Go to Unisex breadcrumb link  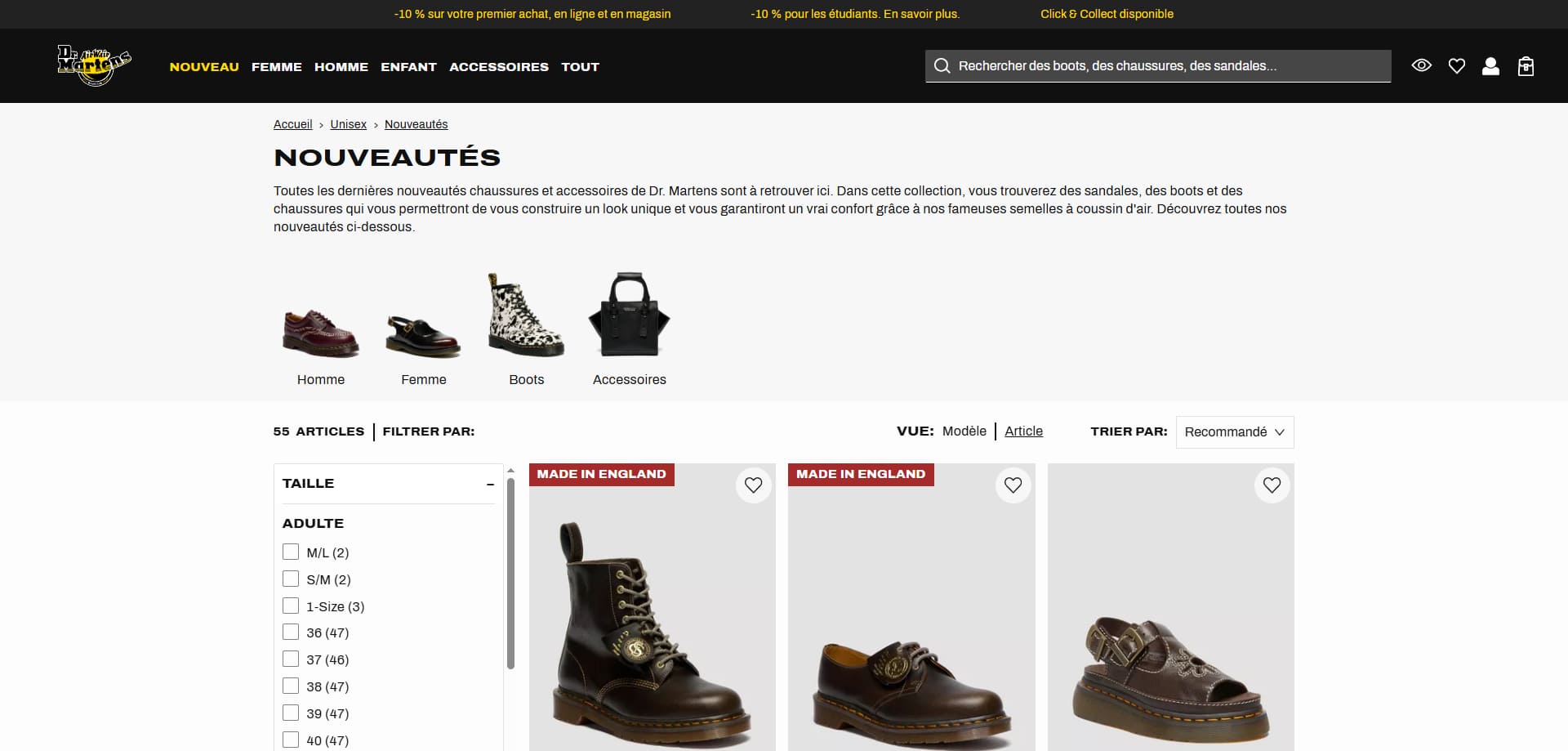point(348,124)
